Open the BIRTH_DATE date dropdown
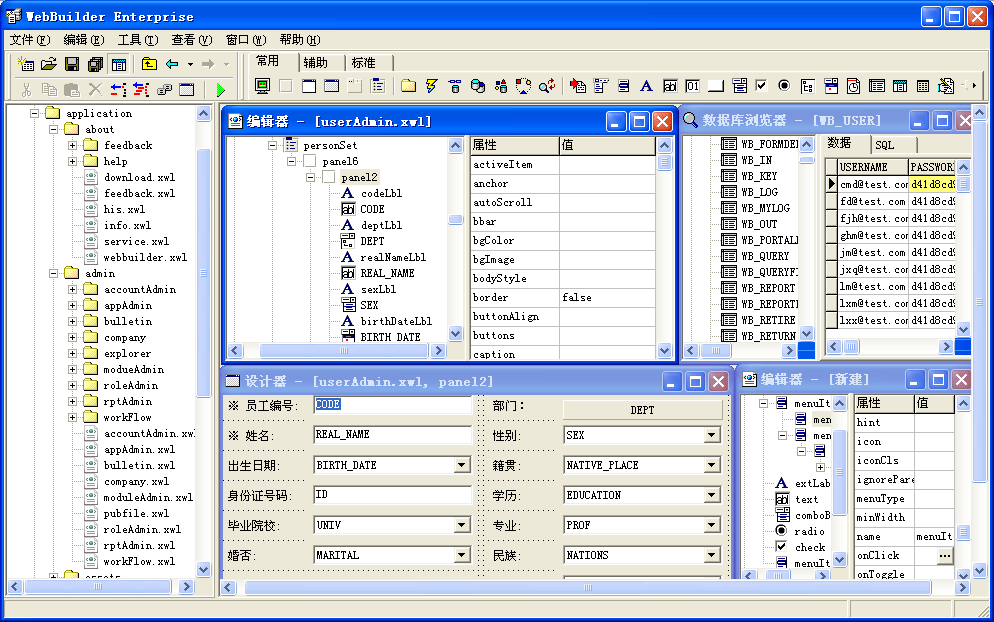The height and width of the screenshot is (622, 994). 462,465
